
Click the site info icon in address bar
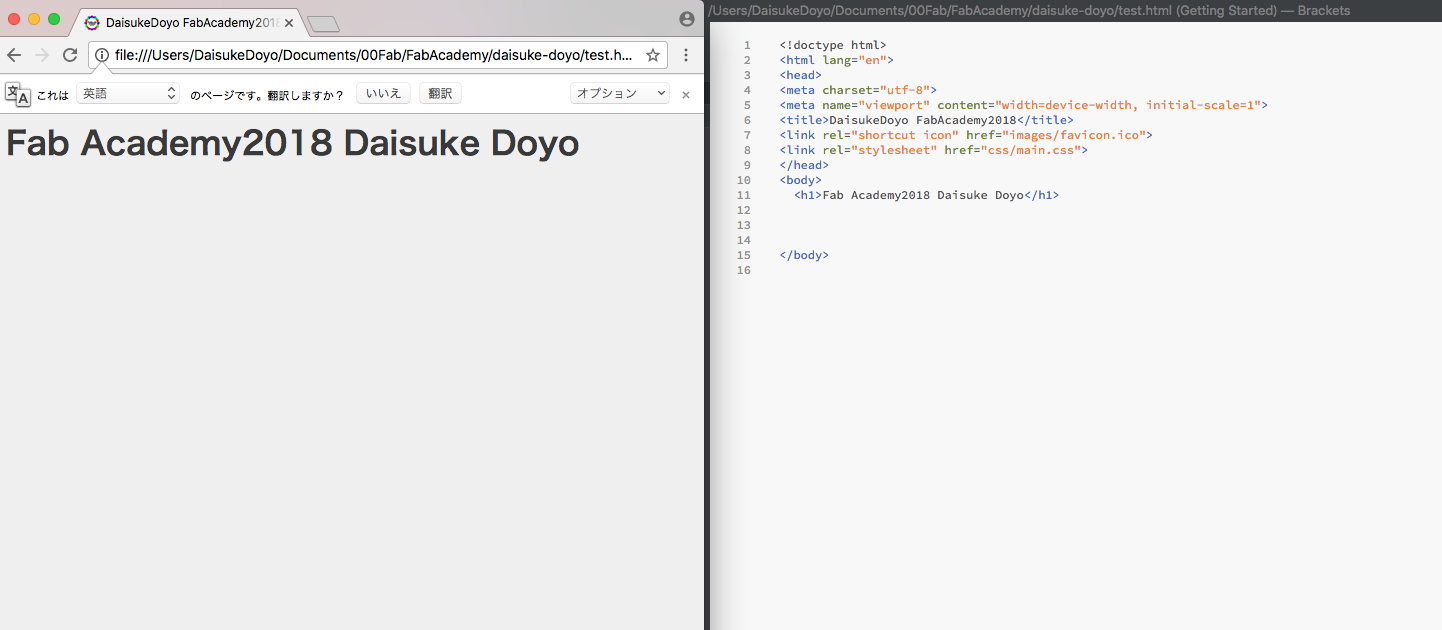tap(102, 55)
